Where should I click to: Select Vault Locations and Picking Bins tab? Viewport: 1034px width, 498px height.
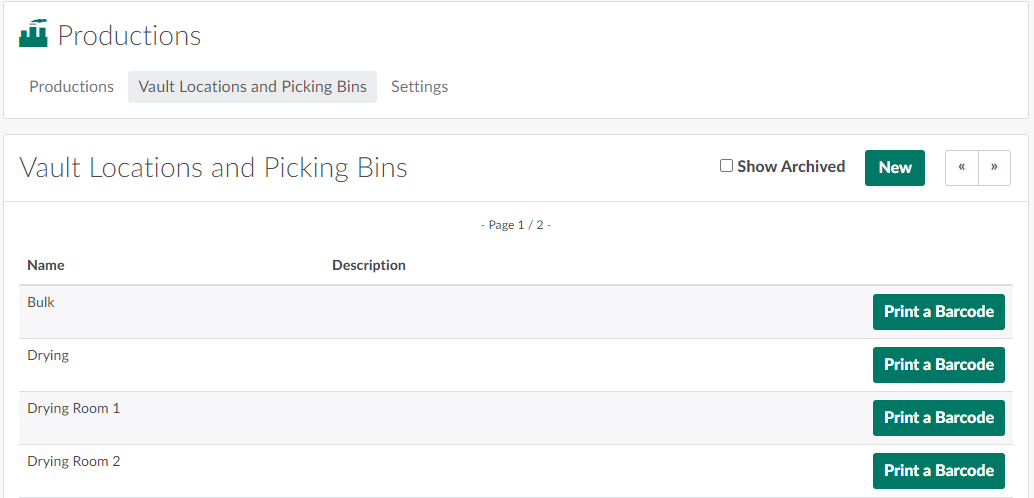252,87
